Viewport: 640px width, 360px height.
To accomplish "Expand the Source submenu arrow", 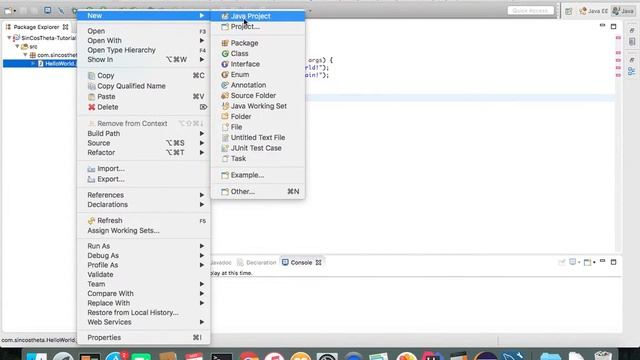I will pyautogui.click(x=202, y=143).
